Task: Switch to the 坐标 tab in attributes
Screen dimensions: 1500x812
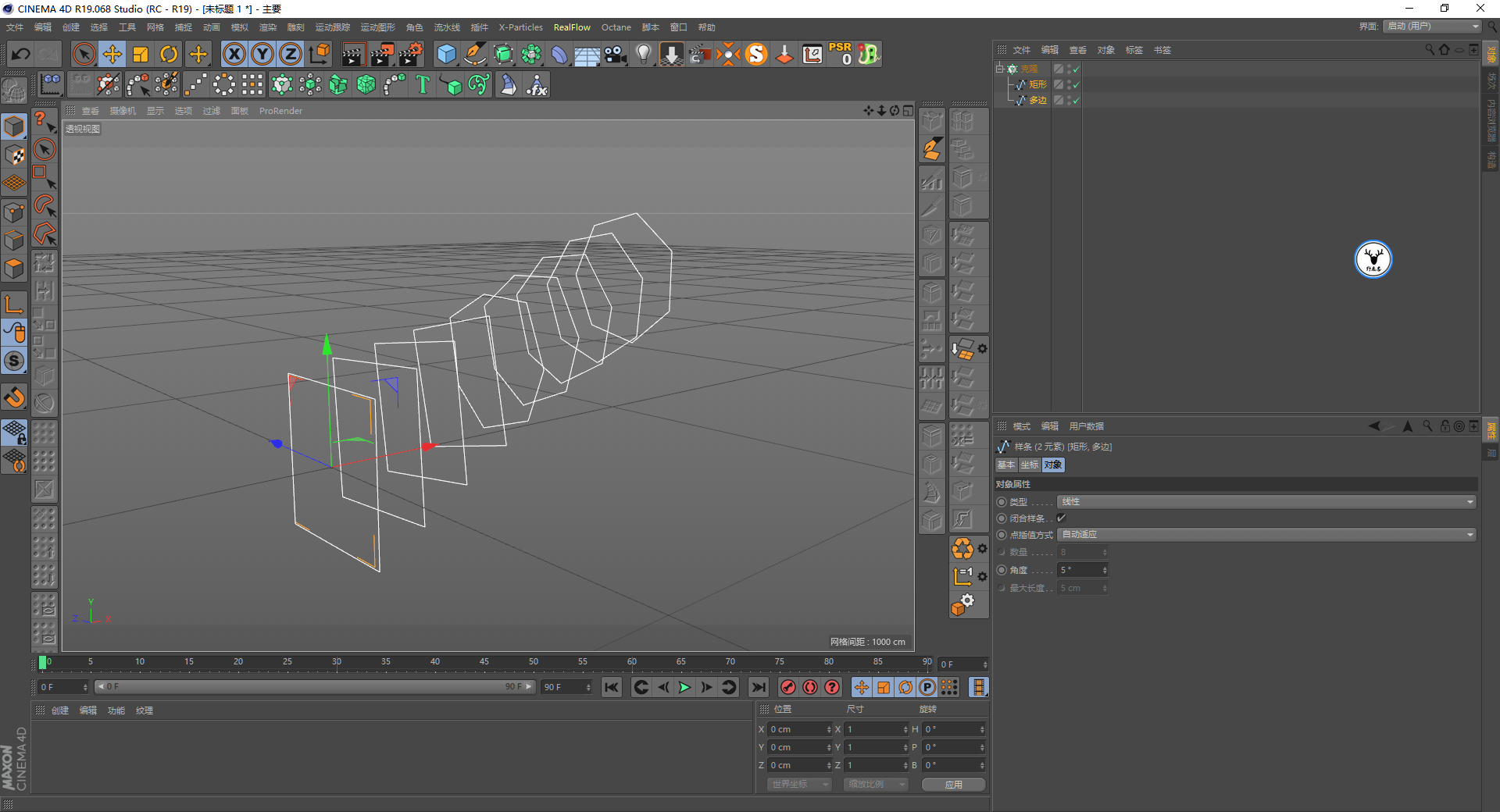Action: pyautogui.click(x=1030, y=465)
